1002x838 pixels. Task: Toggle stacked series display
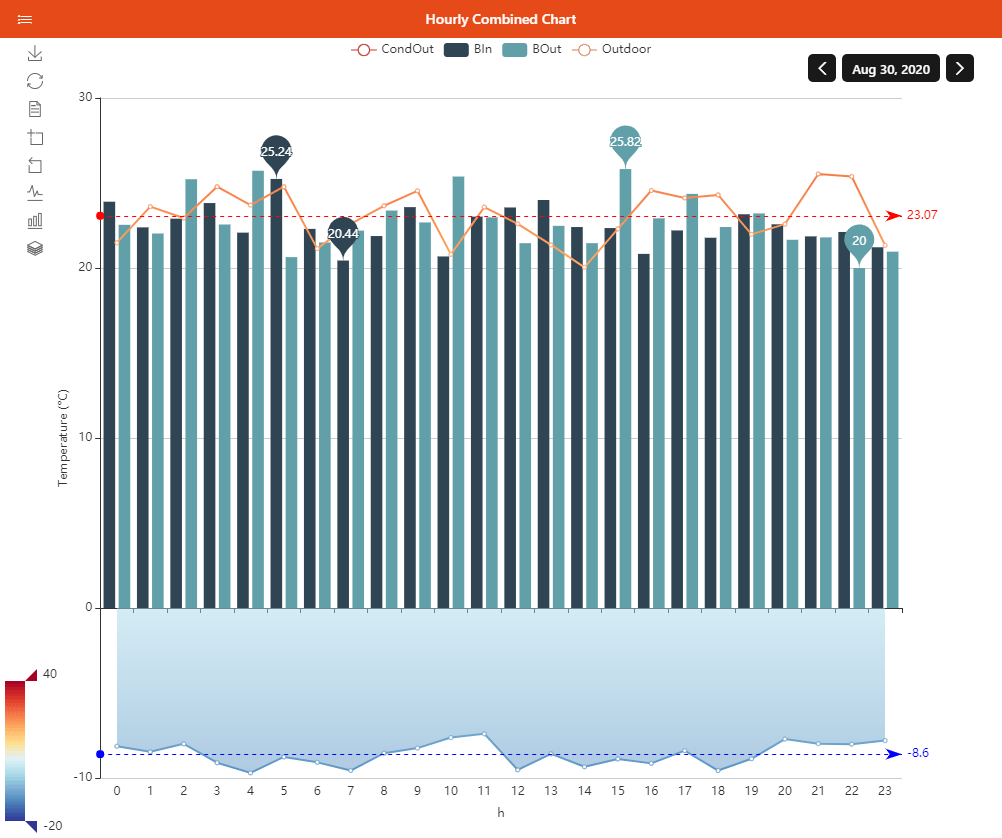click(x=35, y=248)
